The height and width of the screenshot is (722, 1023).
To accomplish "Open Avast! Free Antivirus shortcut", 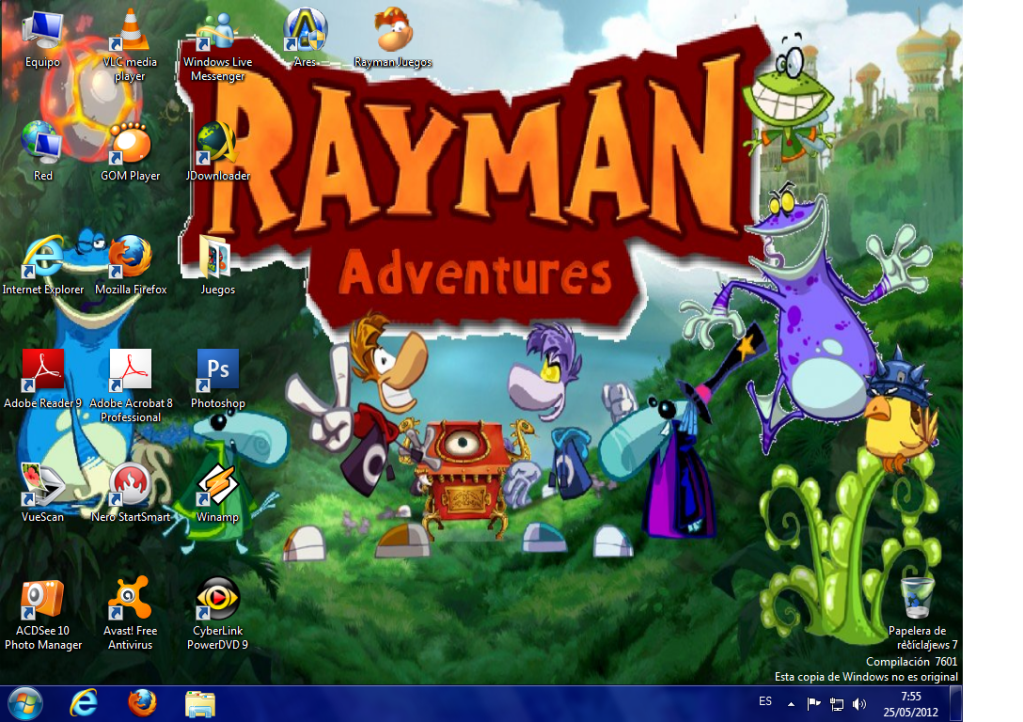I will [130, 614].
